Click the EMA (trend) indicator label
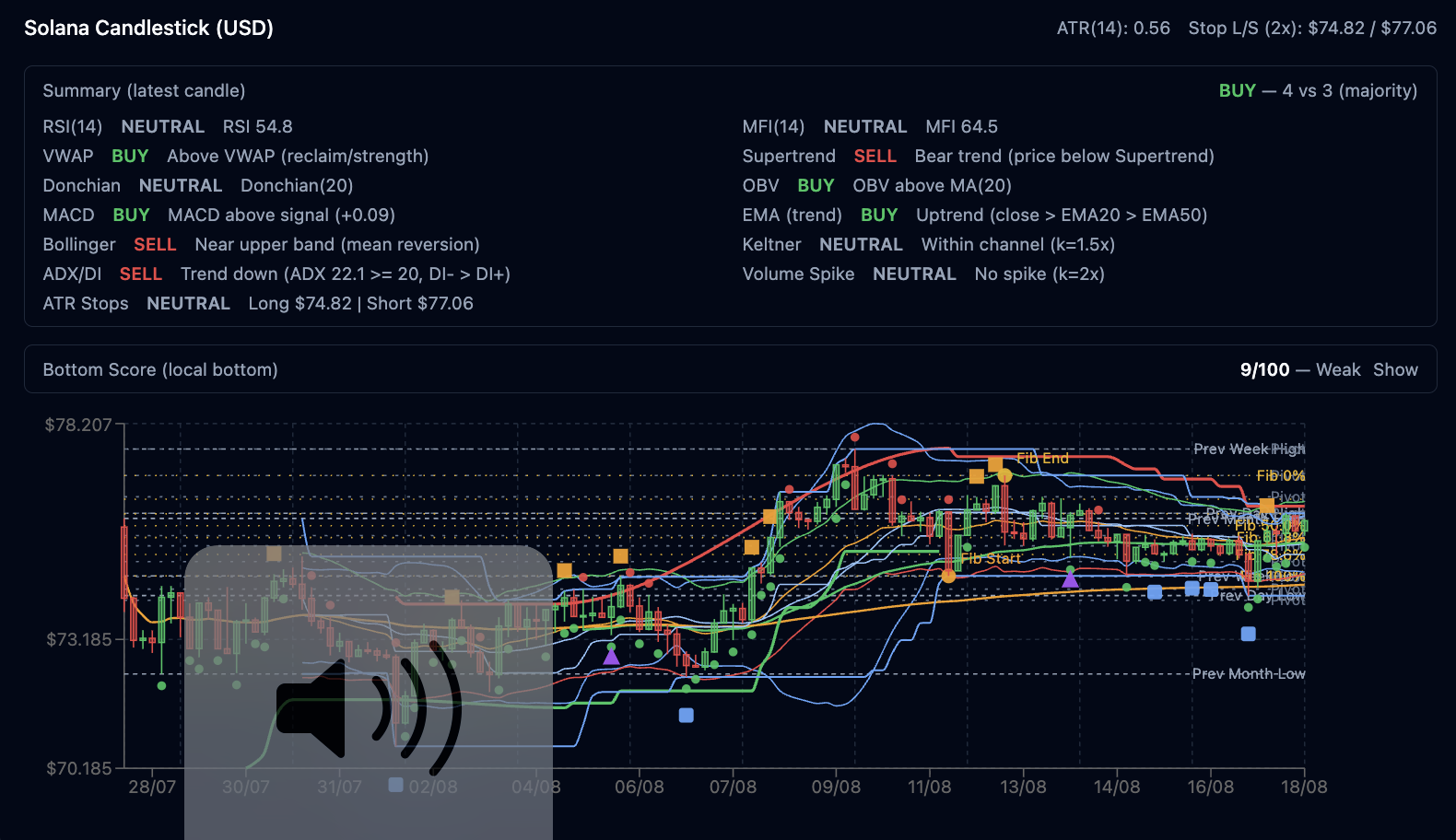The height and width of the screenshot is (840, 1456). (x=793, y=215)
